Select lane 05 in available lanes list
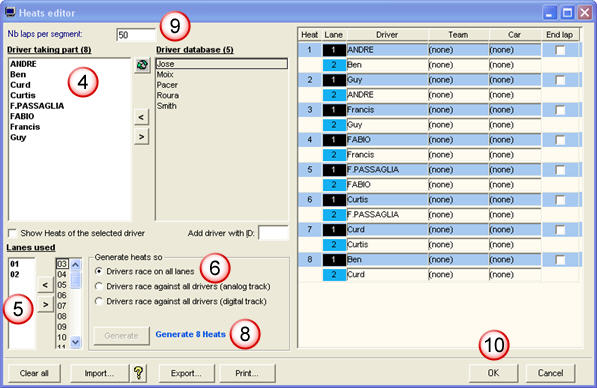The height and width of the screenshot is (388, 597). 62,285
